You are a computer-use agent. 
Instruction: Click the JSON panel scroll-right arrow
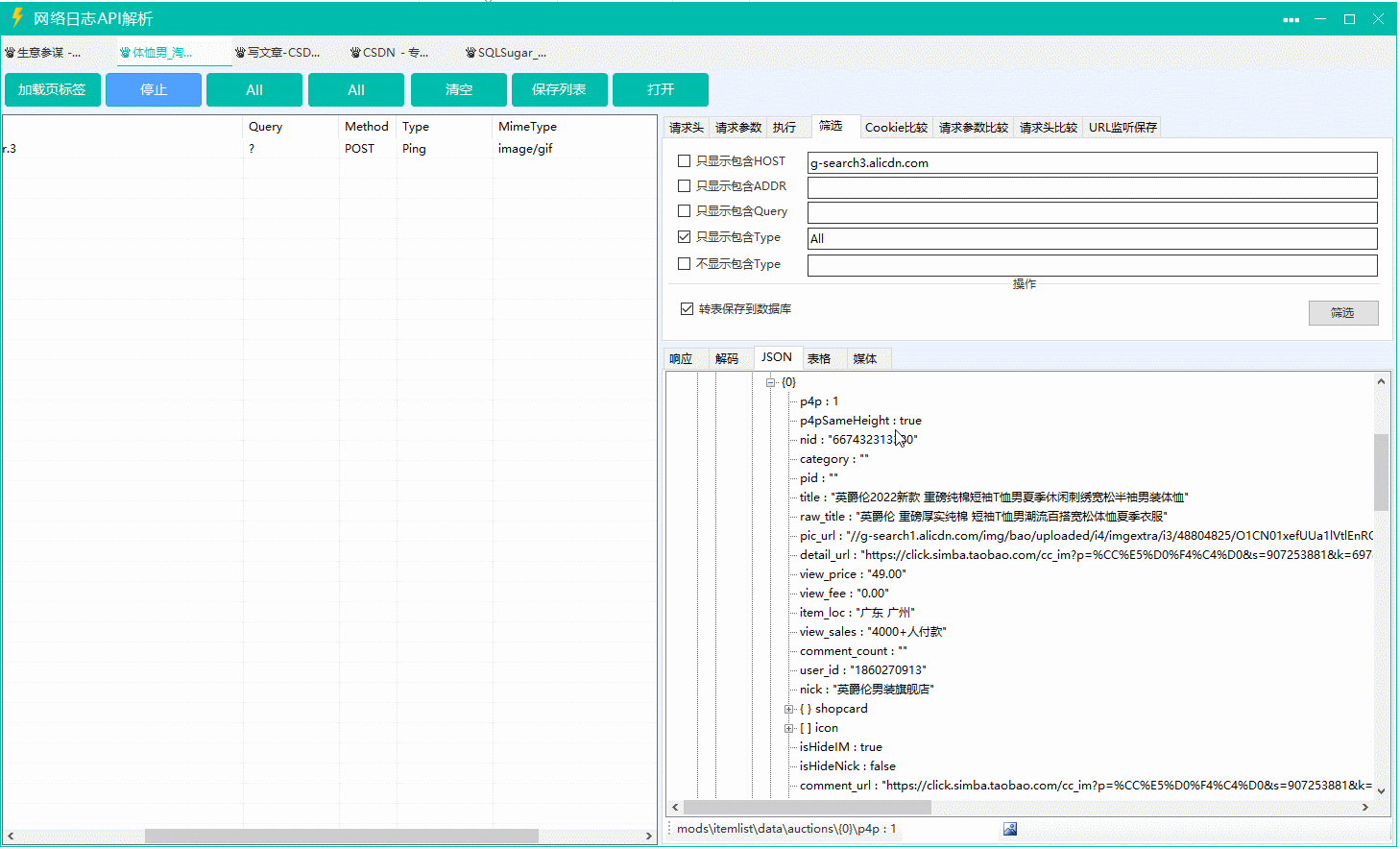click(x=1364, y=808)
